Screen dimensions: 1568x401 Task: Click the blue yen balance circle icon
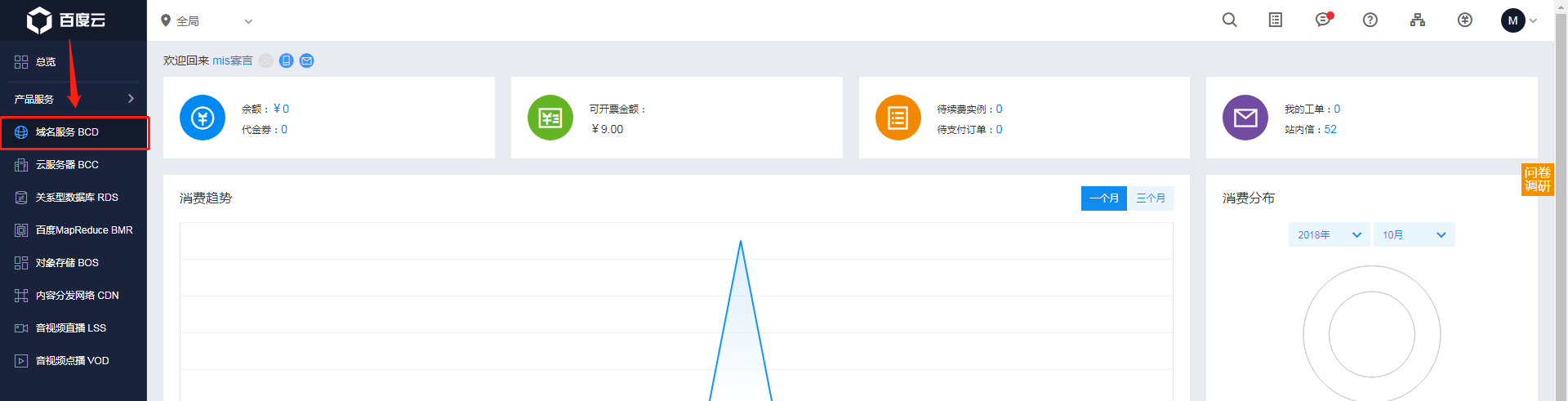[203, 118]
